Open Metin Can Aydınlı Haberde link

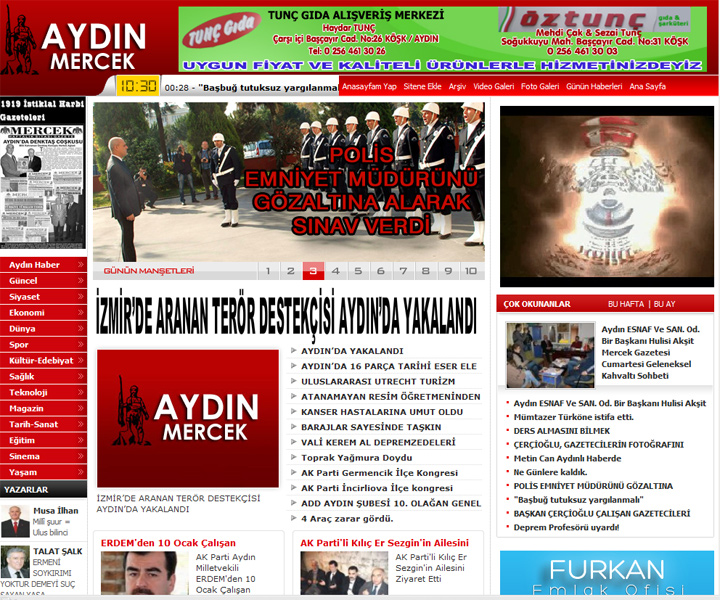pos(567,458)
